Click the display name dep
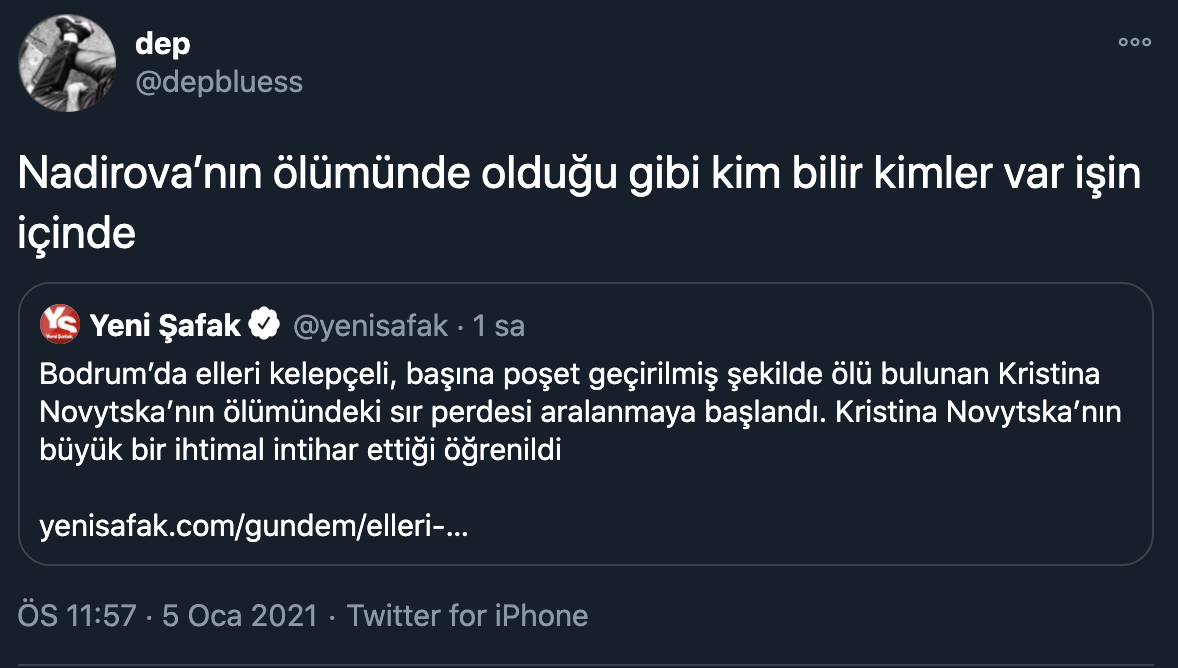Viewport: 1178px width, 668px height. click(x=161, y=42)
